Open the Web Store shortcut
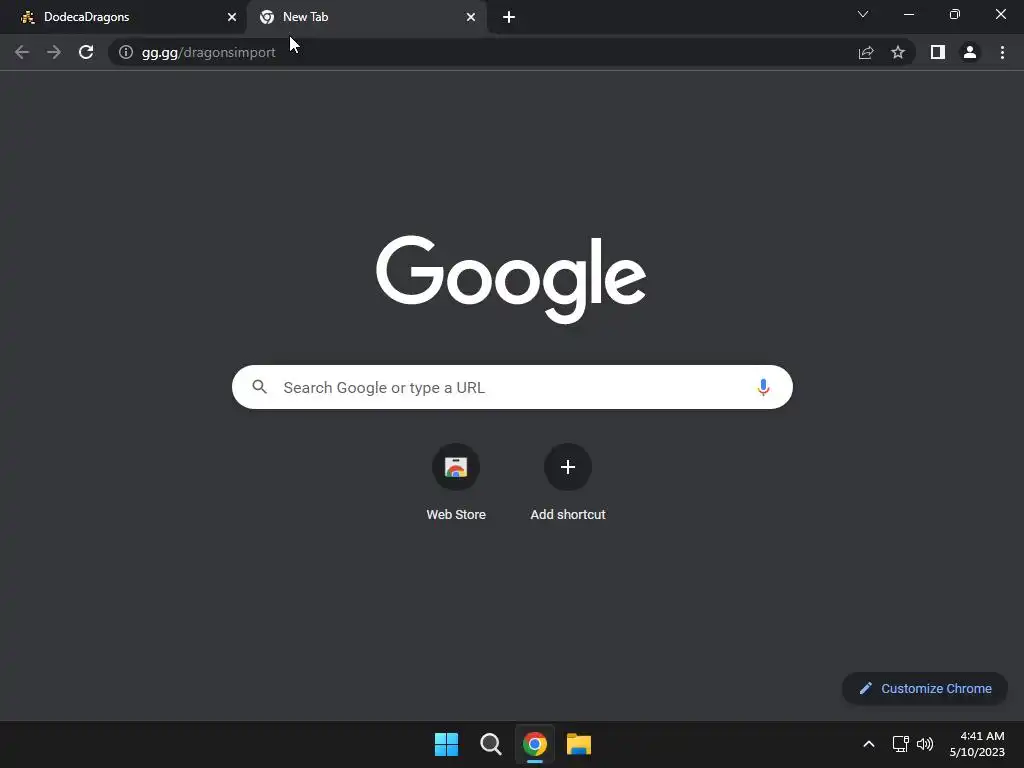1024x768 pixels. (x=456, y=481)
